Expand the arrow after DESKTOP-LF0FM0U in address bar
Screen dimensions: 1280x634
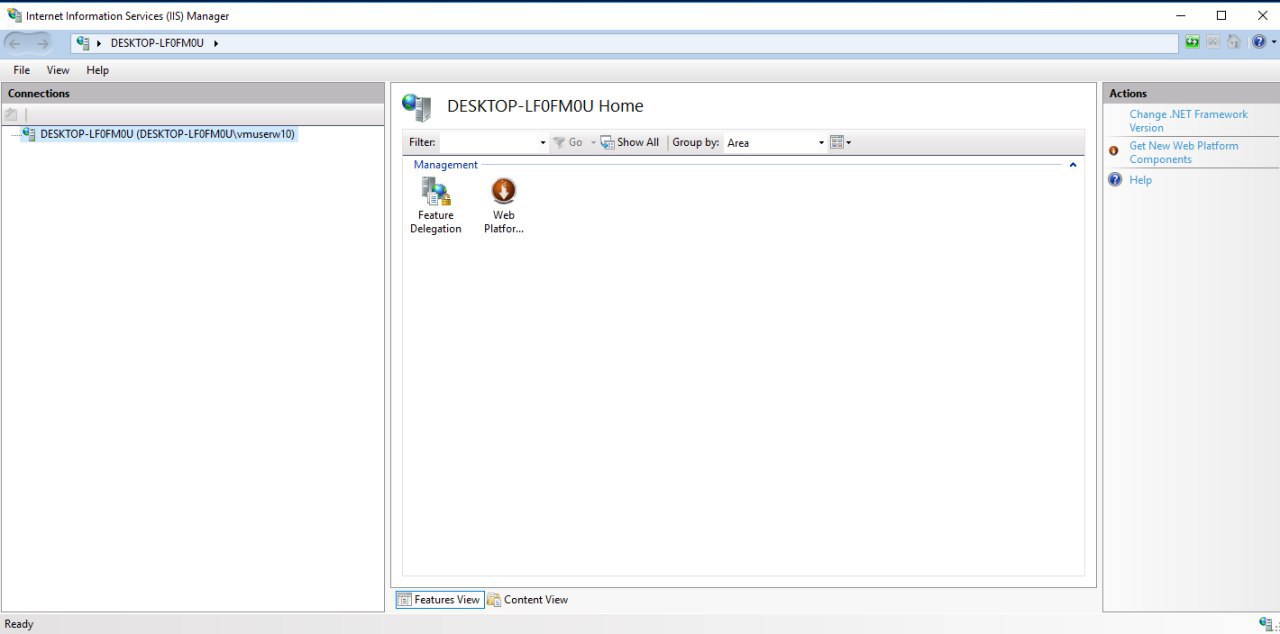(x=216, y=43)
